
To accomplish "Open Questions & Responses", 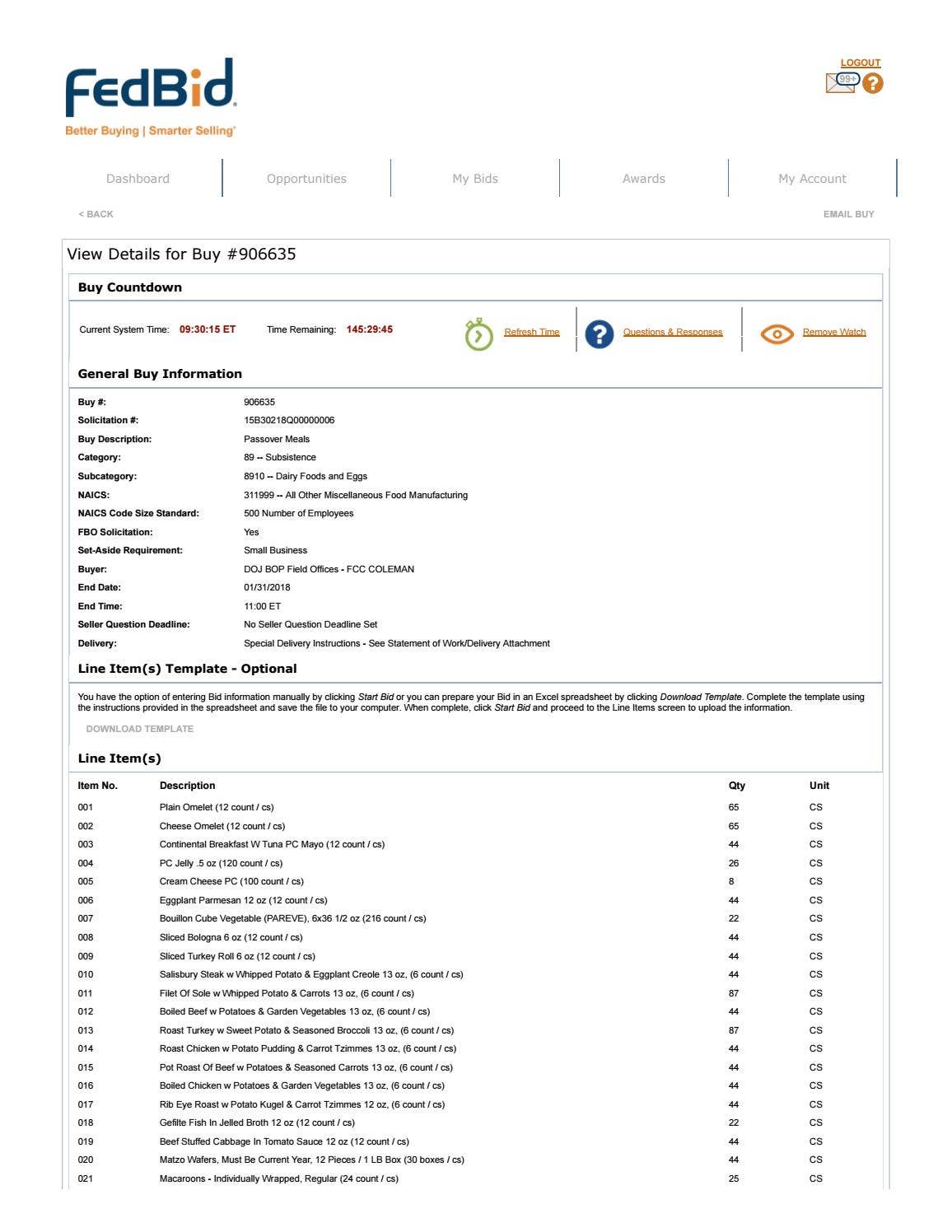I will click(x=674, y=331).
